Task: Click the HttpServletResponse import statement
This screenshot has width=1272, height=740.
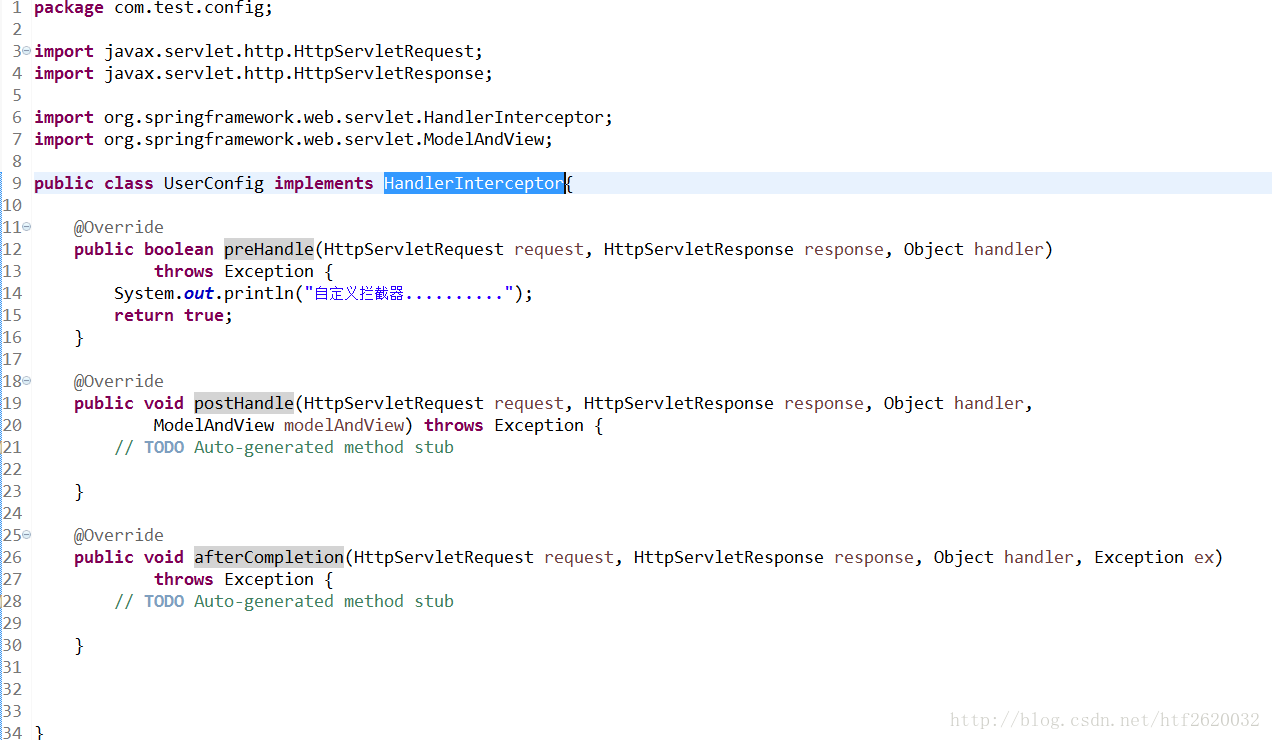Action: tap(264, 73)
